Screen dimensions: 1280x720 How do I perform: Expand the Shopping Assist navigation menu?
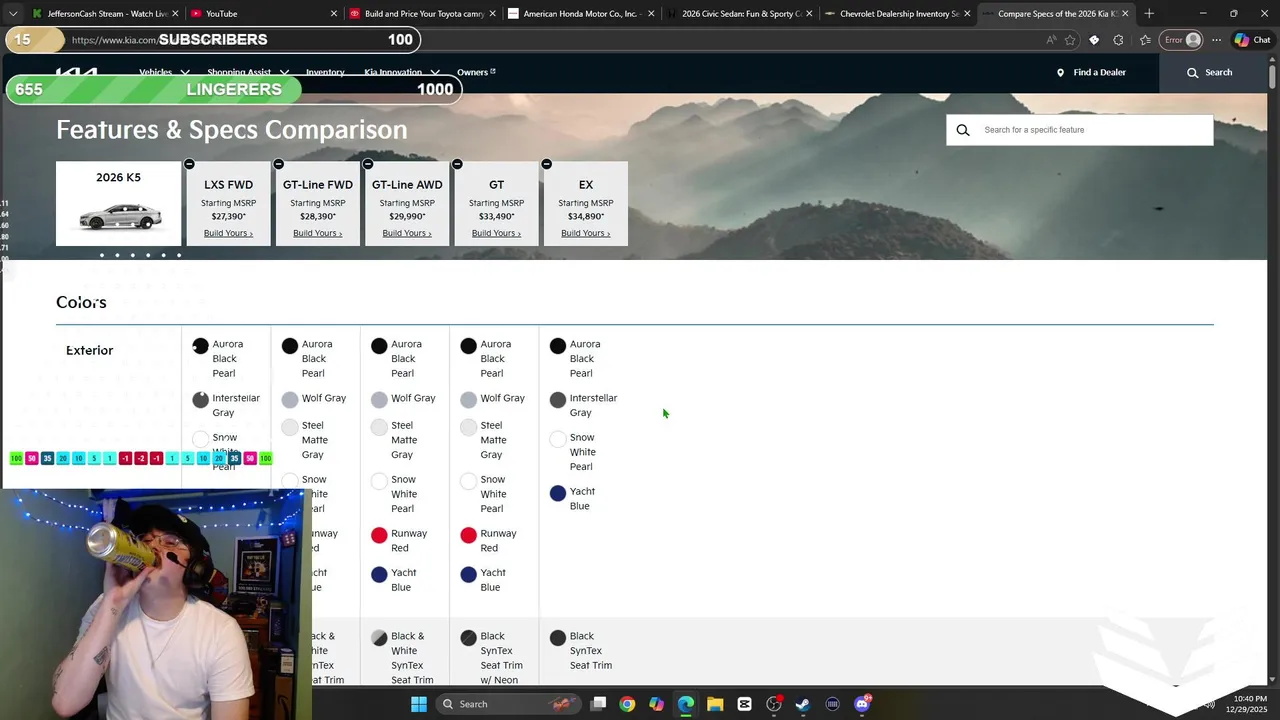[x=248, y=72]
